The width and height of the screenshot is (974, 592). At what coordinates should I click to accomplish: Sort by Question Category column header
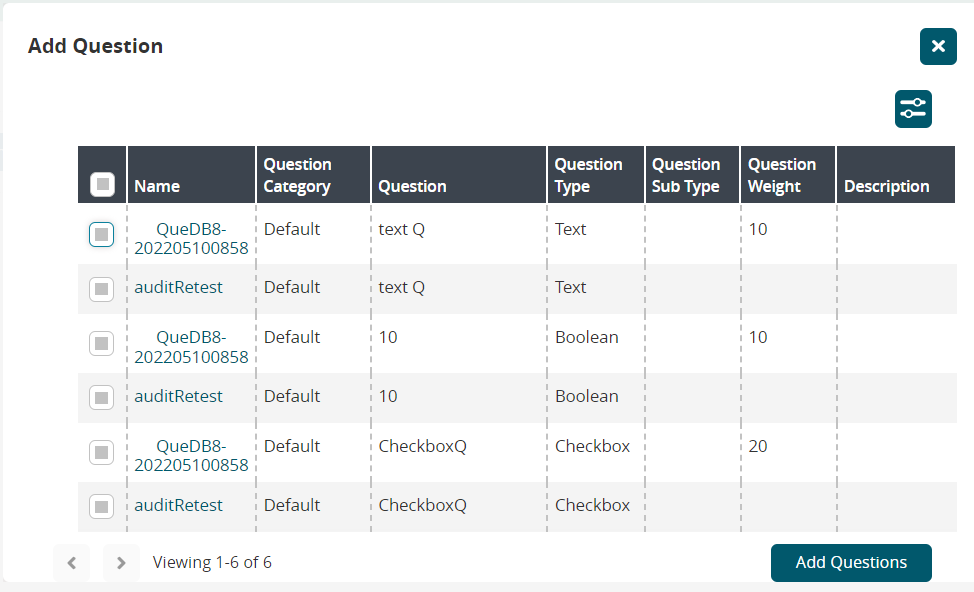tap(297, 175)
